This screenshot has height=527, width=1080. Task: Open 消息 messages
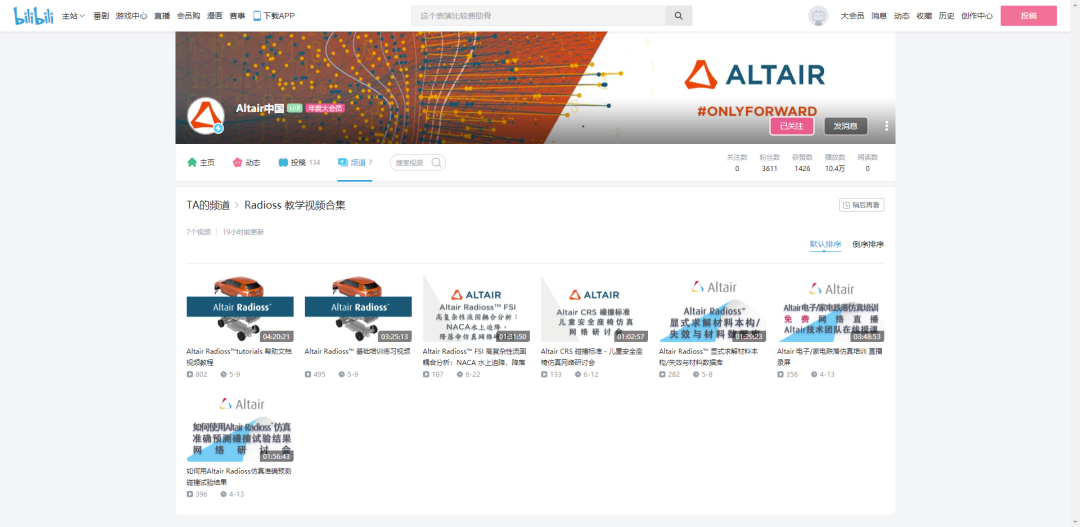point(879,16)
